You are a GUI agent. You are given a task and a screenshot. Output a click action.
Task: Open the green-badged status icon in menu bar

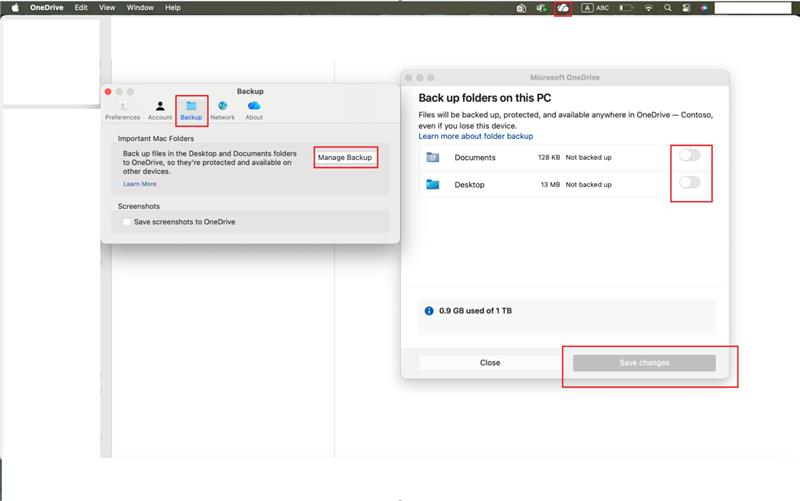541,8
